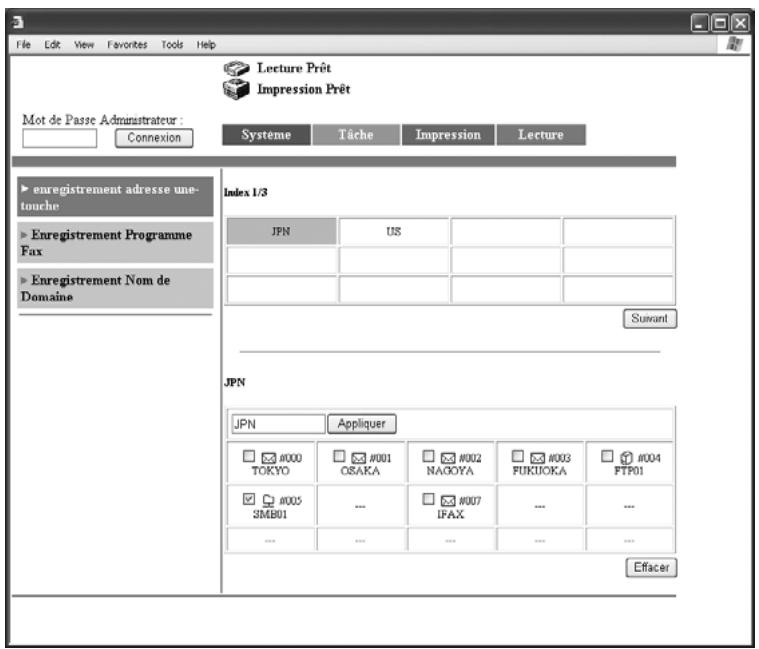Image resolution: width=759 pixels, height=649 pixels.
Task: Click the Windows flag logo in menu bar
Action: pyautogui.click(x=734, y=44)
